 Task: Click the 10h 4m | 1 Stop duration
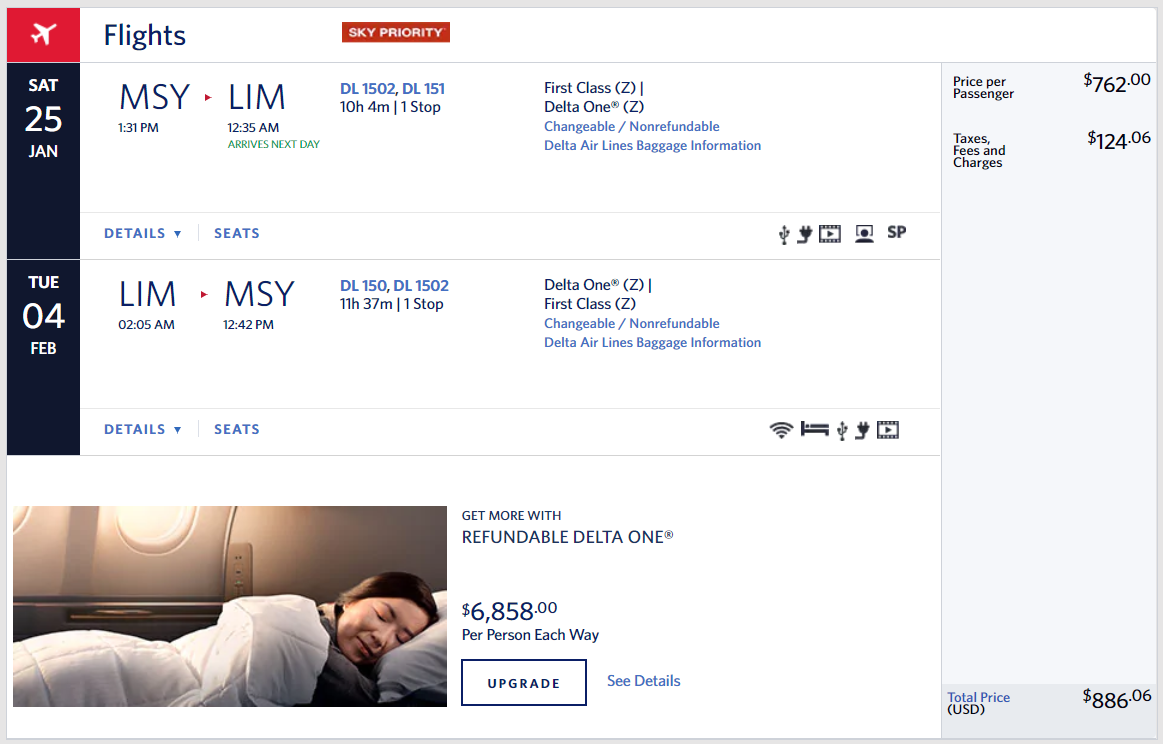[390, 107]
